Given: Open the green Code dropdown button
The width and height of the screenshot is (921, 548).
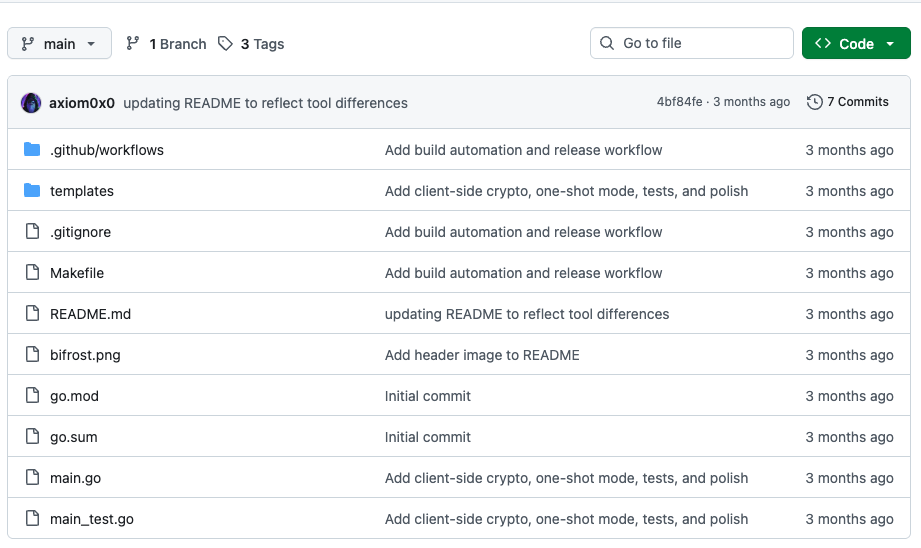Looking at the screenshot, I should tap(856, 43).
